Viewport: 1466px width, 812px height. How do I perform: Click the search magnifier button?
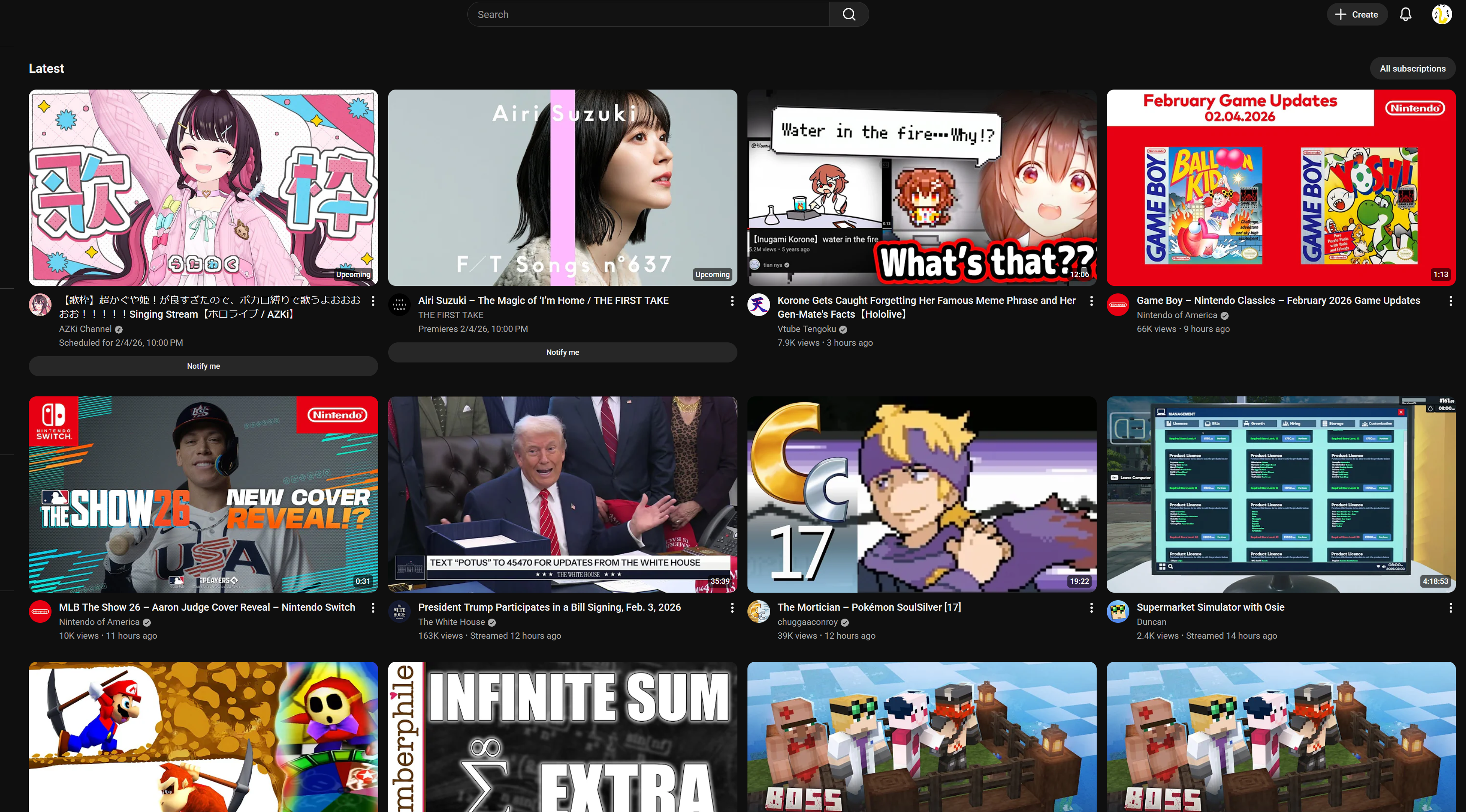click(848, 14)
